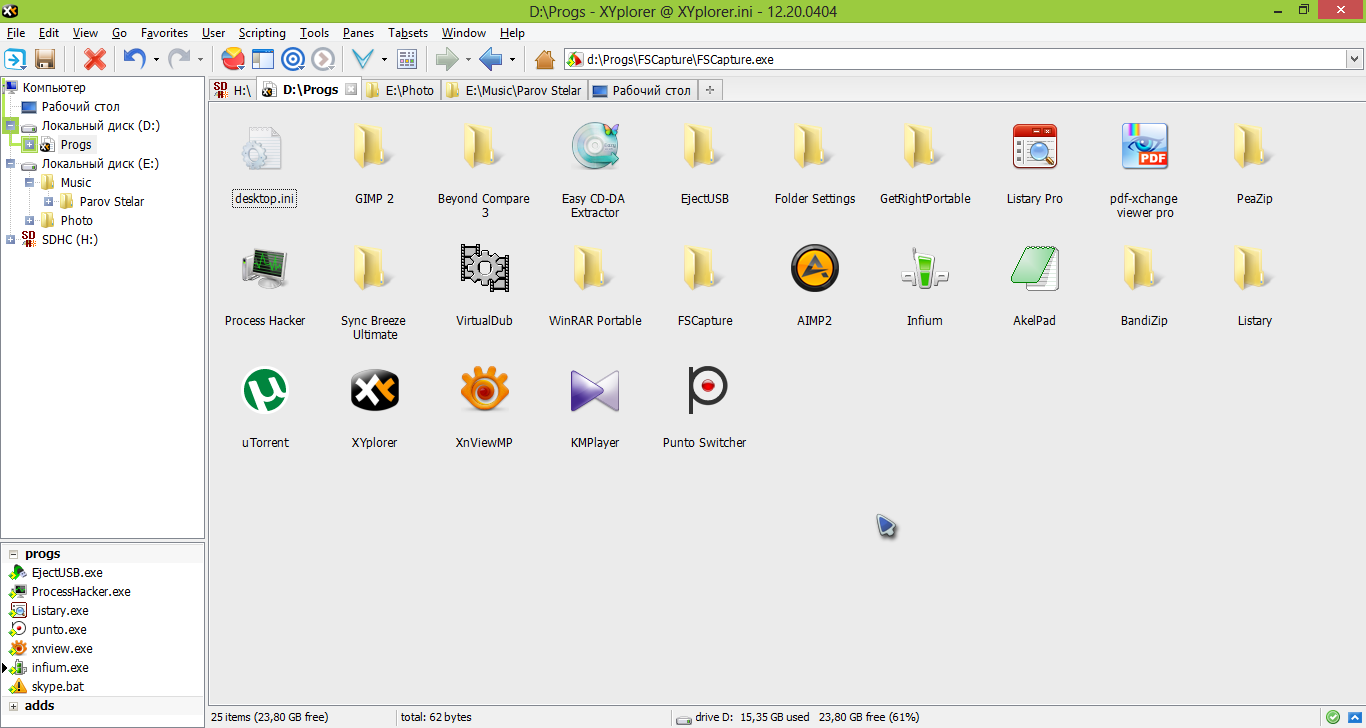
Task: Select Рабочий стол in folder tree
Action: coord(80,107)
